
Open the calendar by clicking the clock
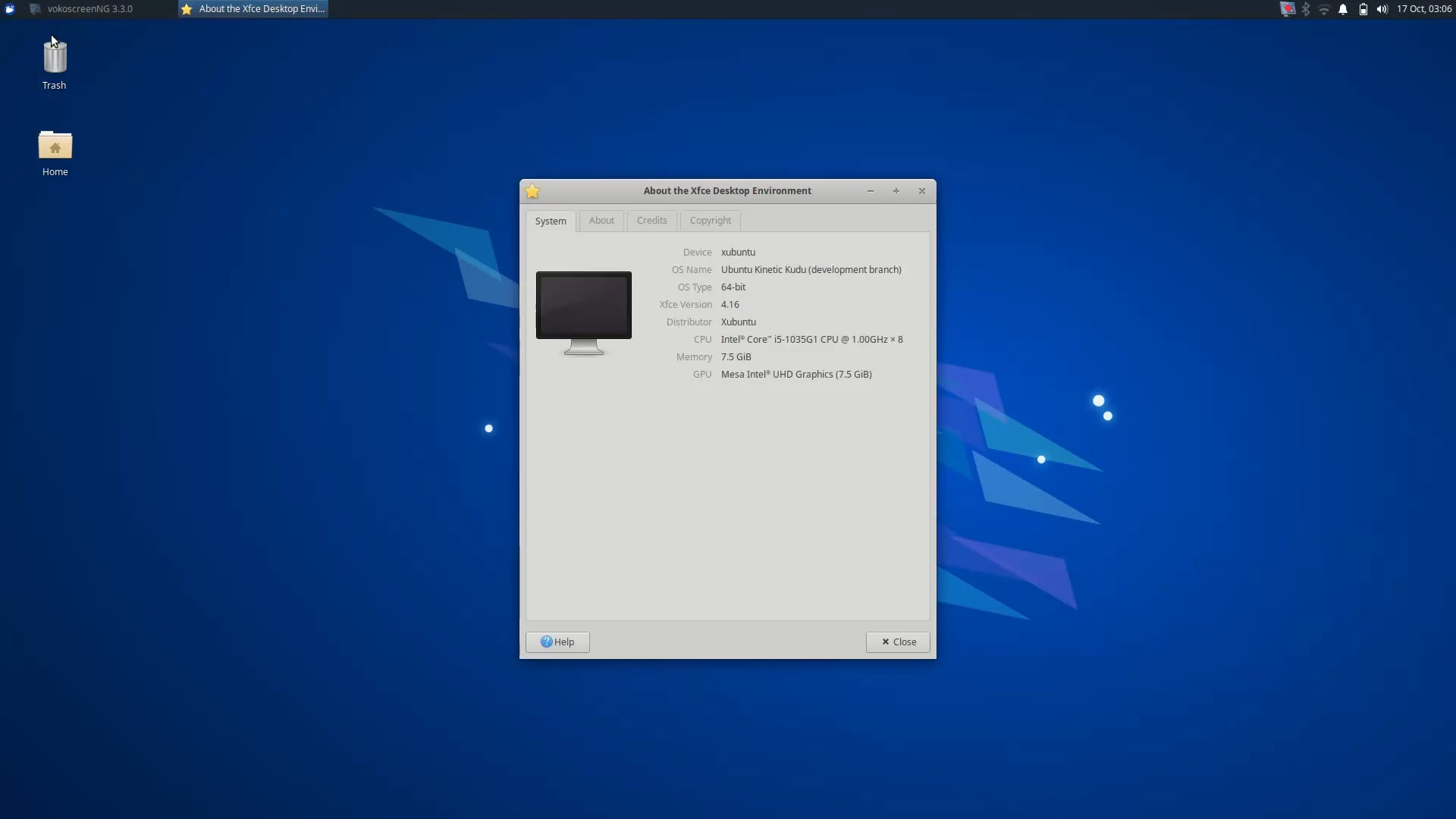pyautogui.click(x=1423, y=8)
